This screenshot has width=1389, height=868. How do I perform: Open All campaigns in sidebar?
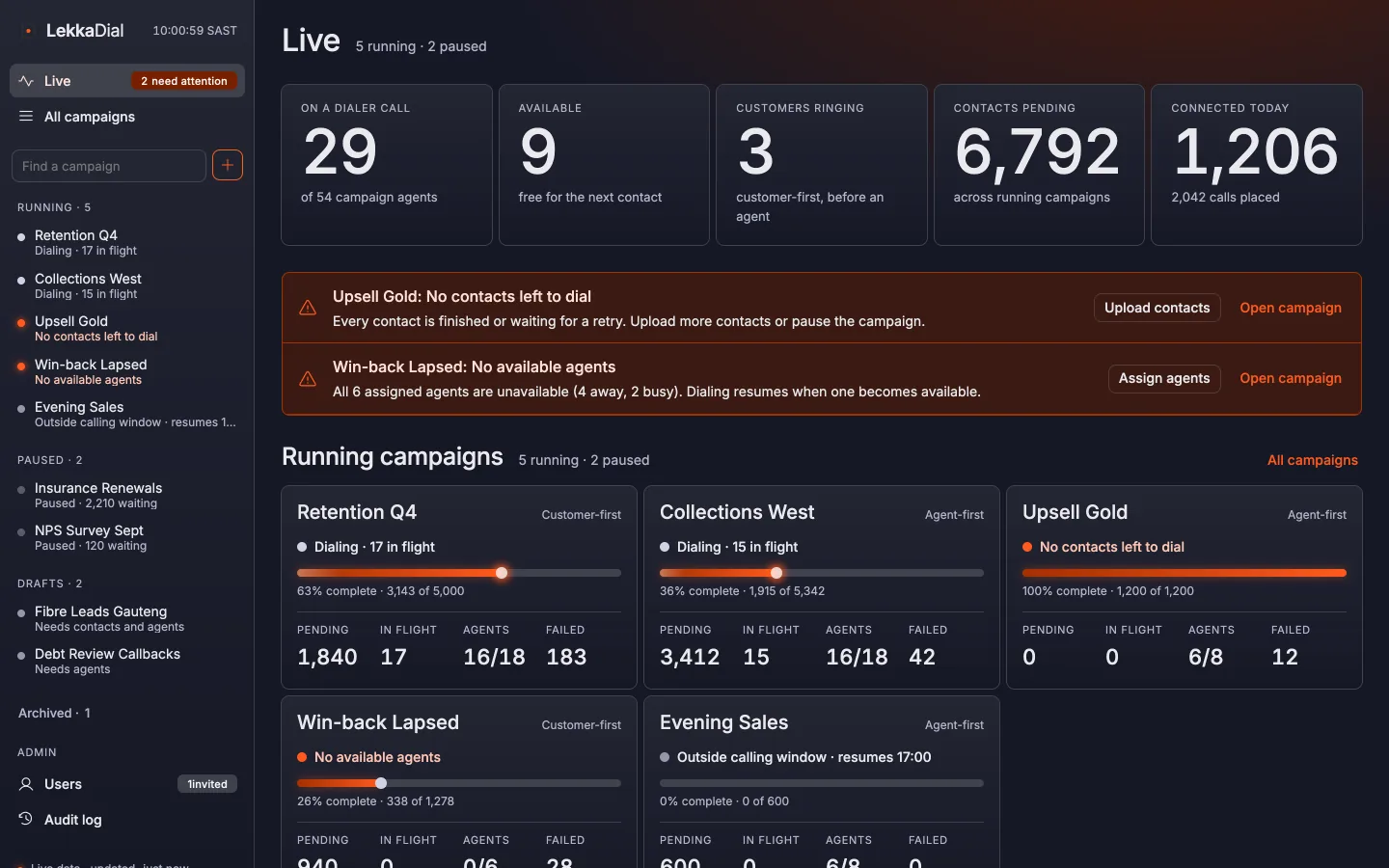pos(127,117)
